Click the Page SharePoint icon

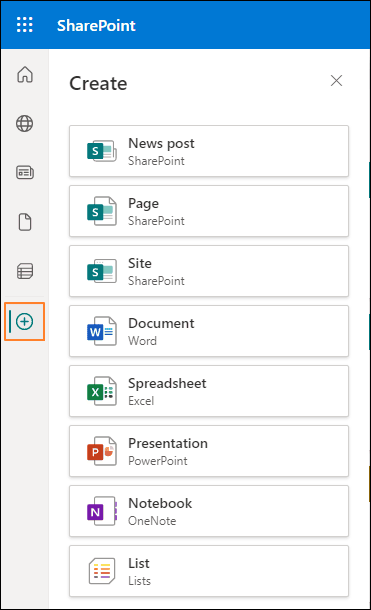click(102, 211)
